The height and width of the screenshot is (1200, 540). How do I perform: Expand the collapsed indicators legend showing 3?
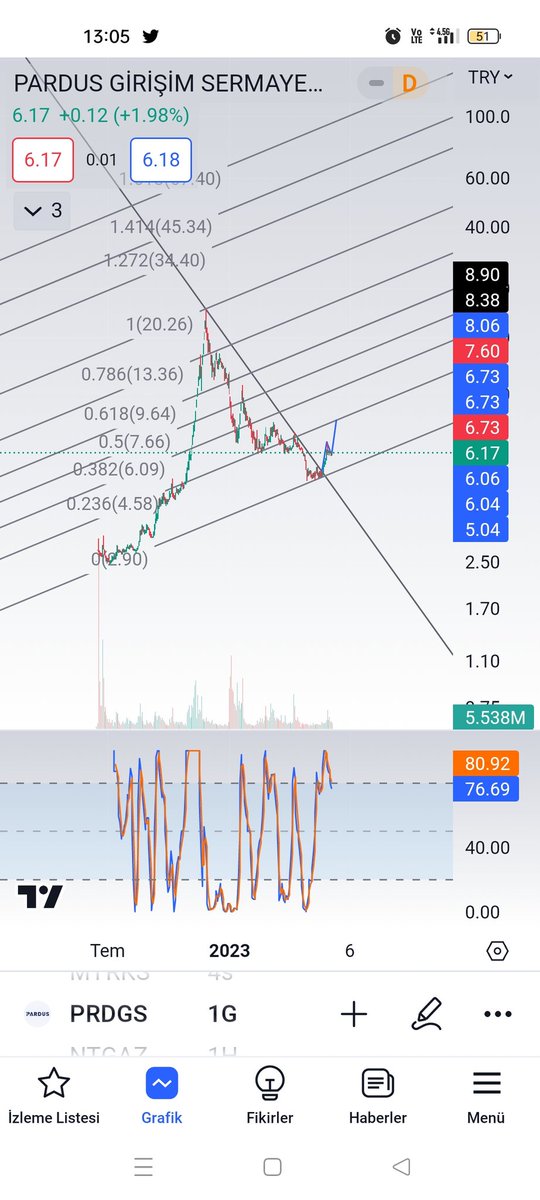pyautogui.click(x=42, y=210)
